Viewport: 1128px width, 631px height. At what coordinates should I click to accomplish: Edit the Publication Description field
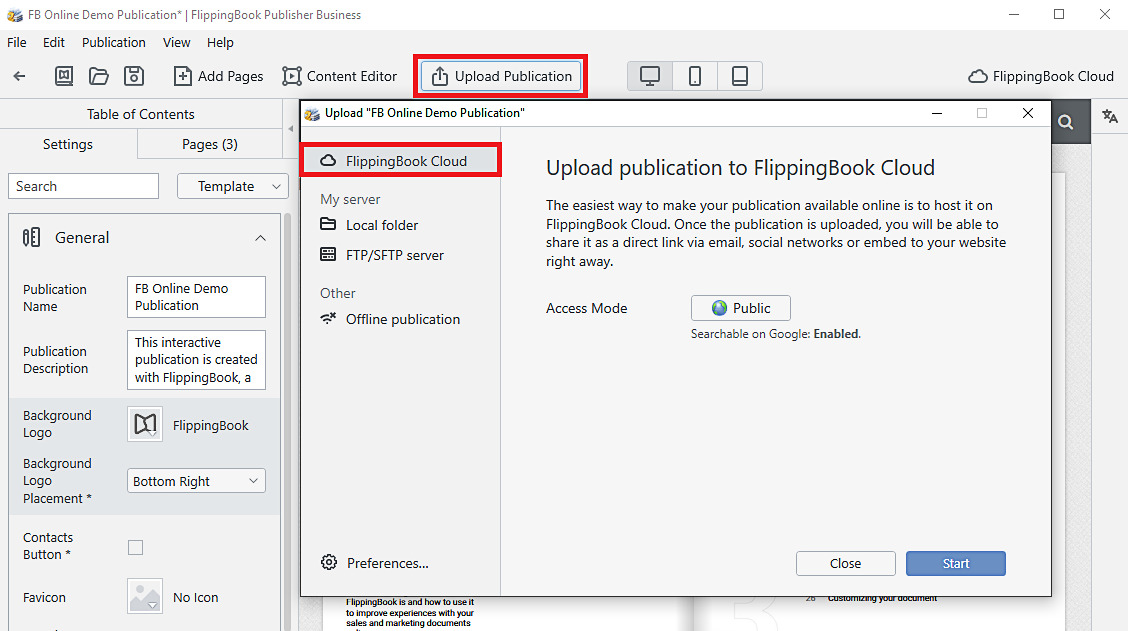196,360
